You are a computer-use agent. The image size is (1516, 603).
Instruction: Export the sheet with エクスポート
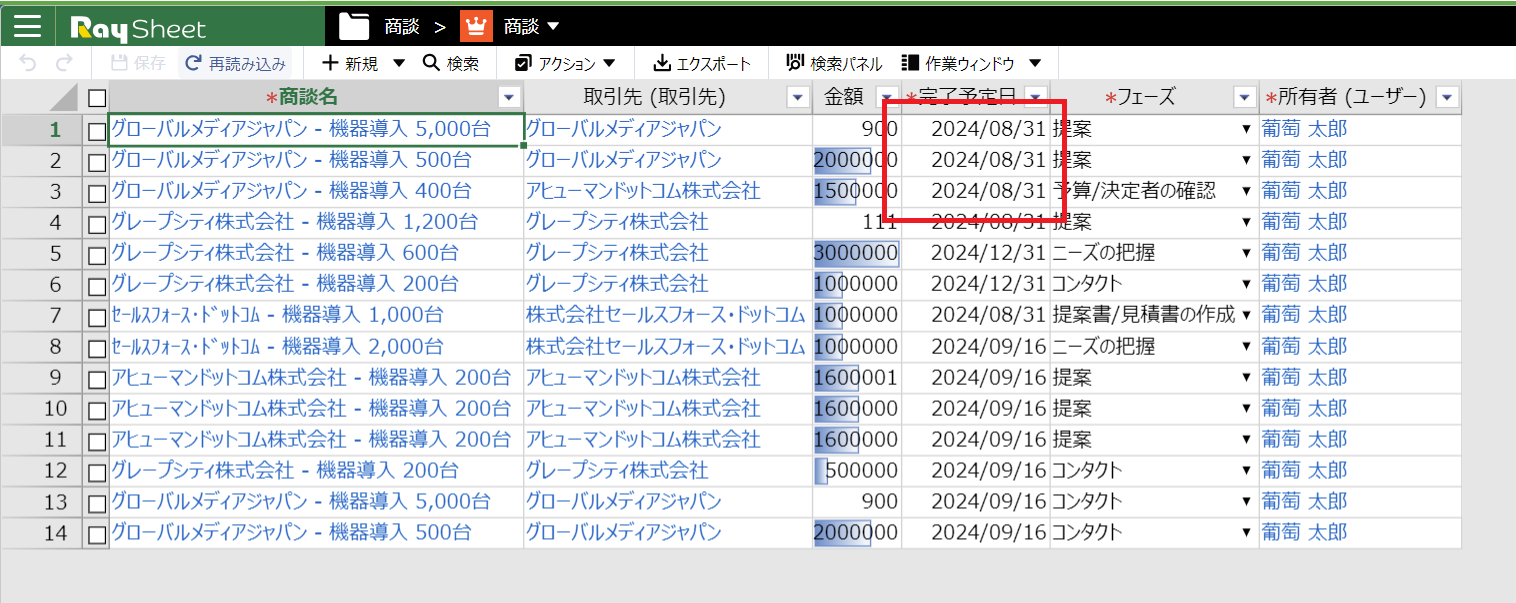(x=702, y=63)
